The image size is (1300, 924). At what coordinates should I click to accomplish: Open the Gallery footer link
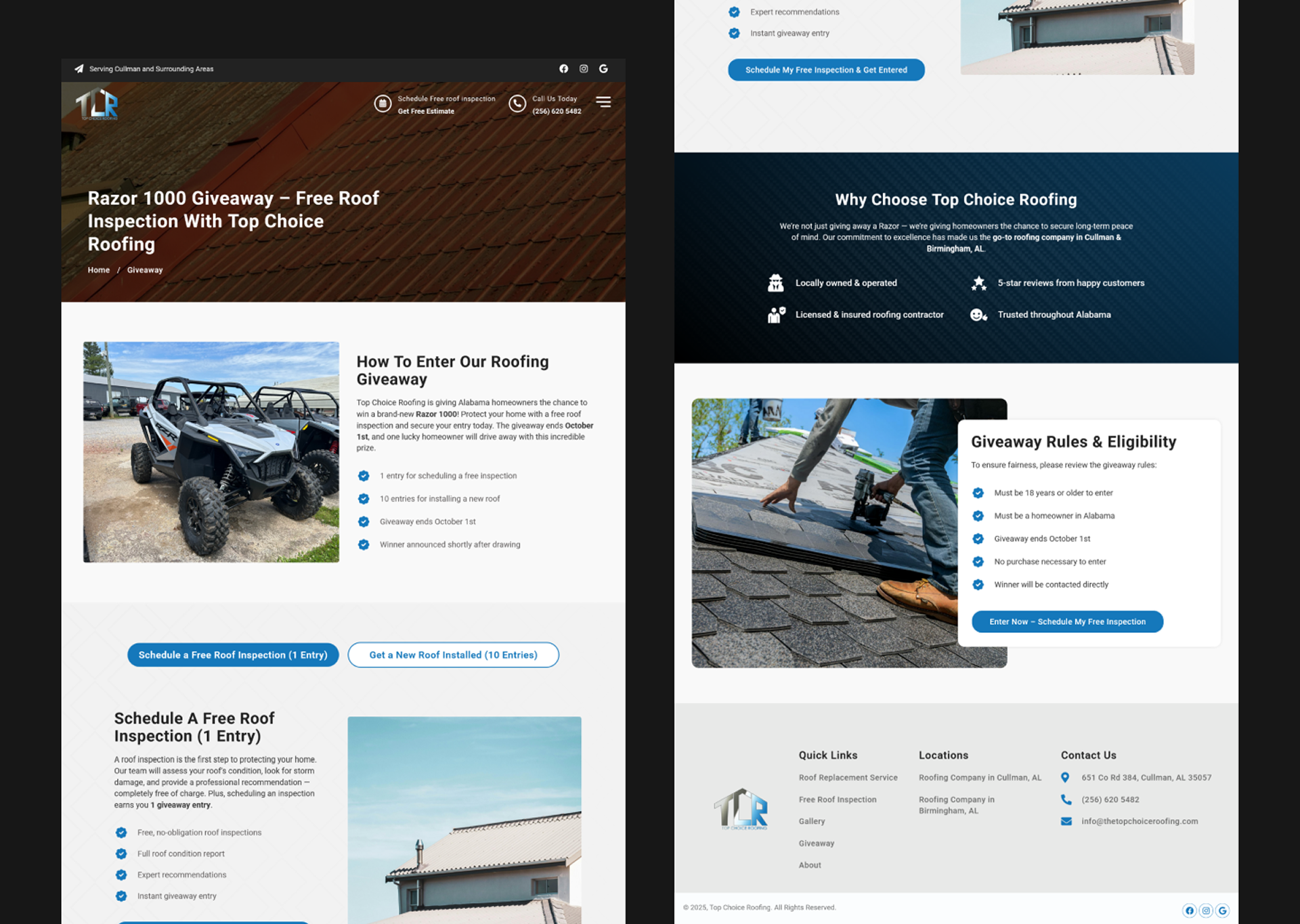coord(811,821)
